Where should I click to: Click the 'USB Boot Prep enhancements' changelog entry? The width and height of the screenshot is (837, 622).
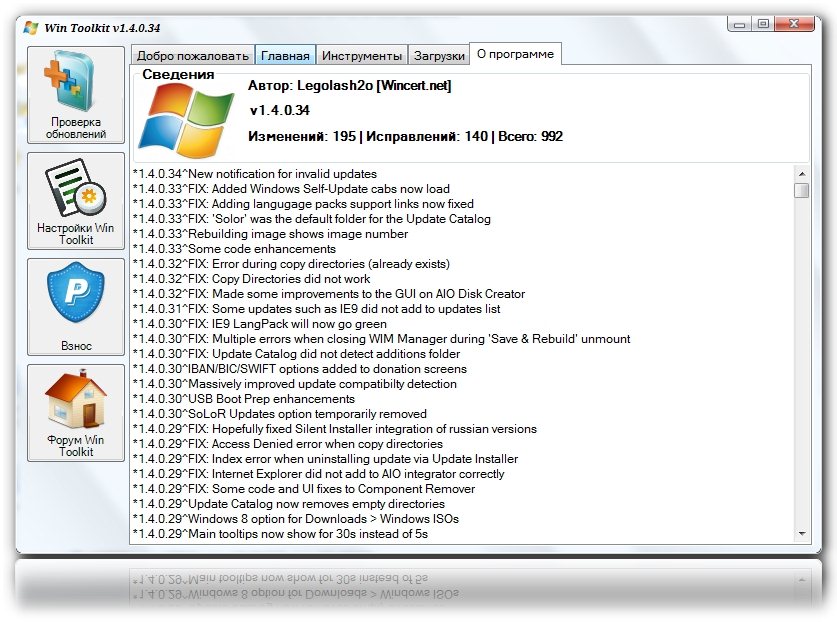click(x=243, y=399)
